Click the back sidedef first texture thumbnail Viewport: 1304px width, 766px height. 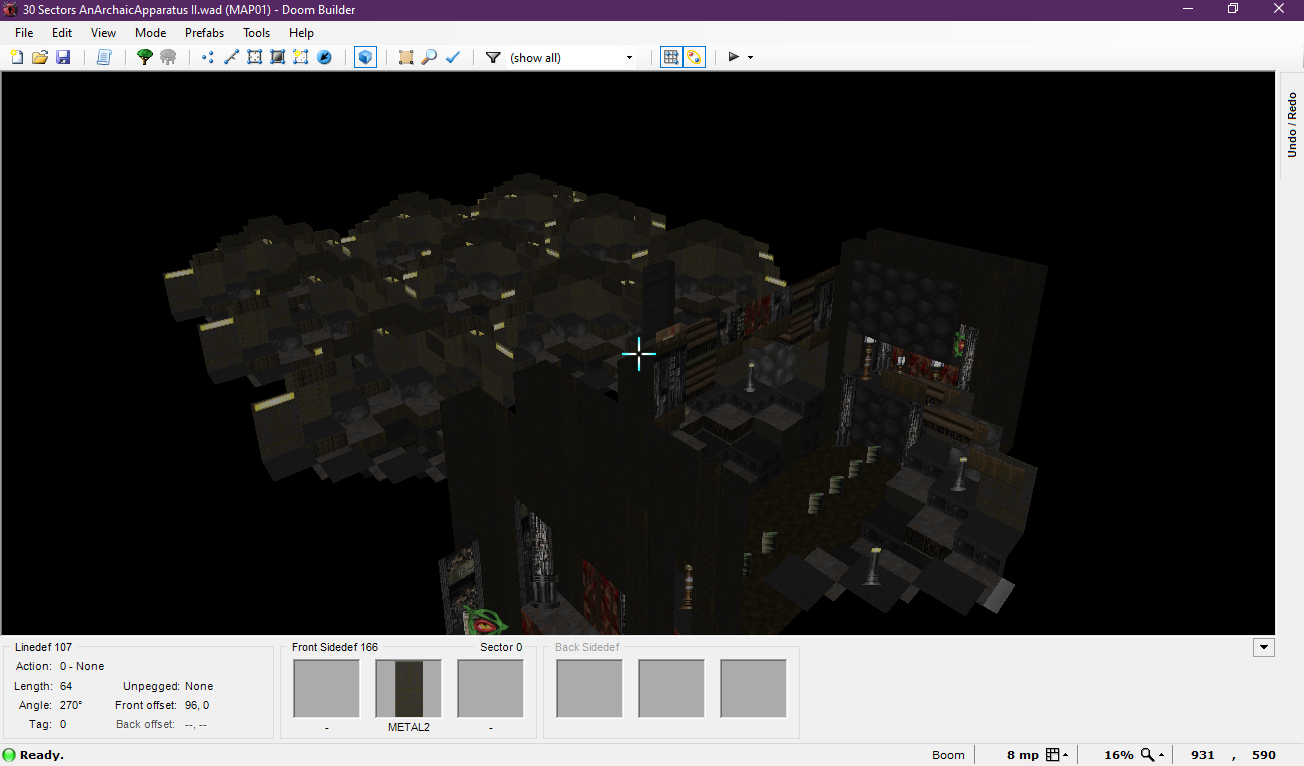click(x=590, y=689)
